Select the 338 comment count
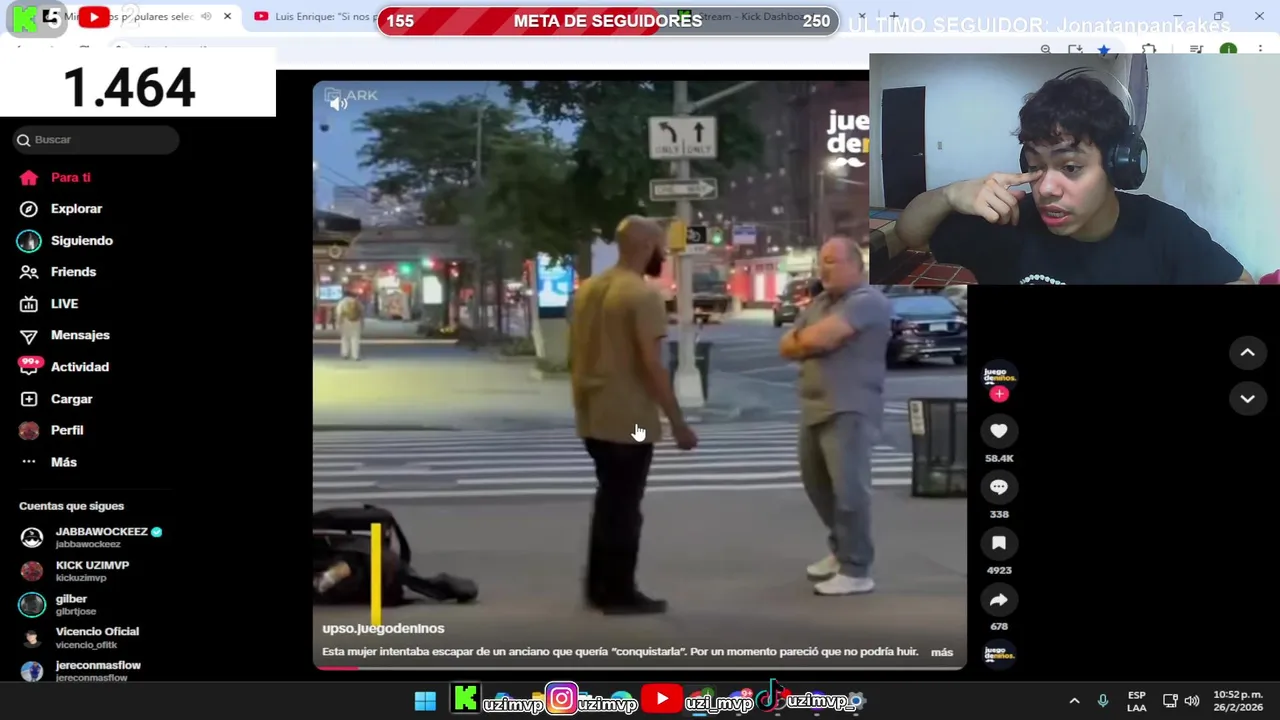The height and width of the screenshot is (720, 1280). click(999, 514)
